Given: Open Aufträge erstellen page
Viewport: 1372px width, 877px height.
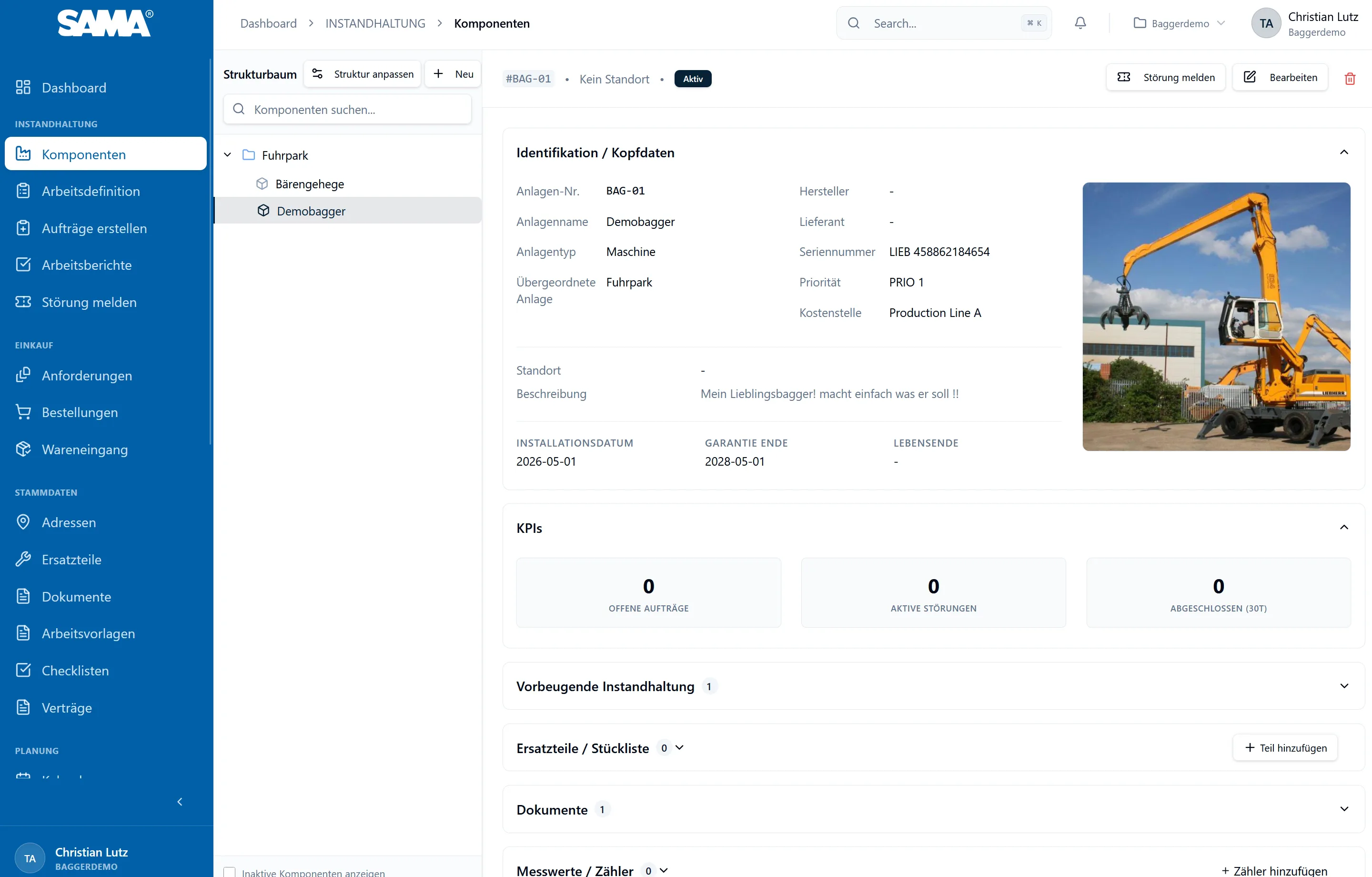Looking at the screenshot, I should coord(105,228).
